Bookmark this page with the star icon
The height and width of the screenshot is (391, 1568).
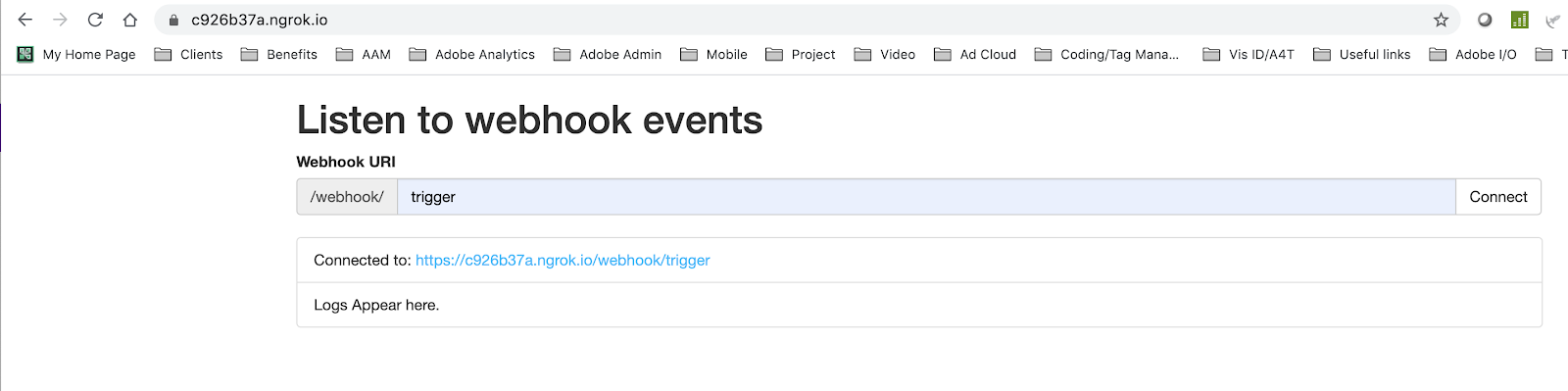click(1441, 20)
